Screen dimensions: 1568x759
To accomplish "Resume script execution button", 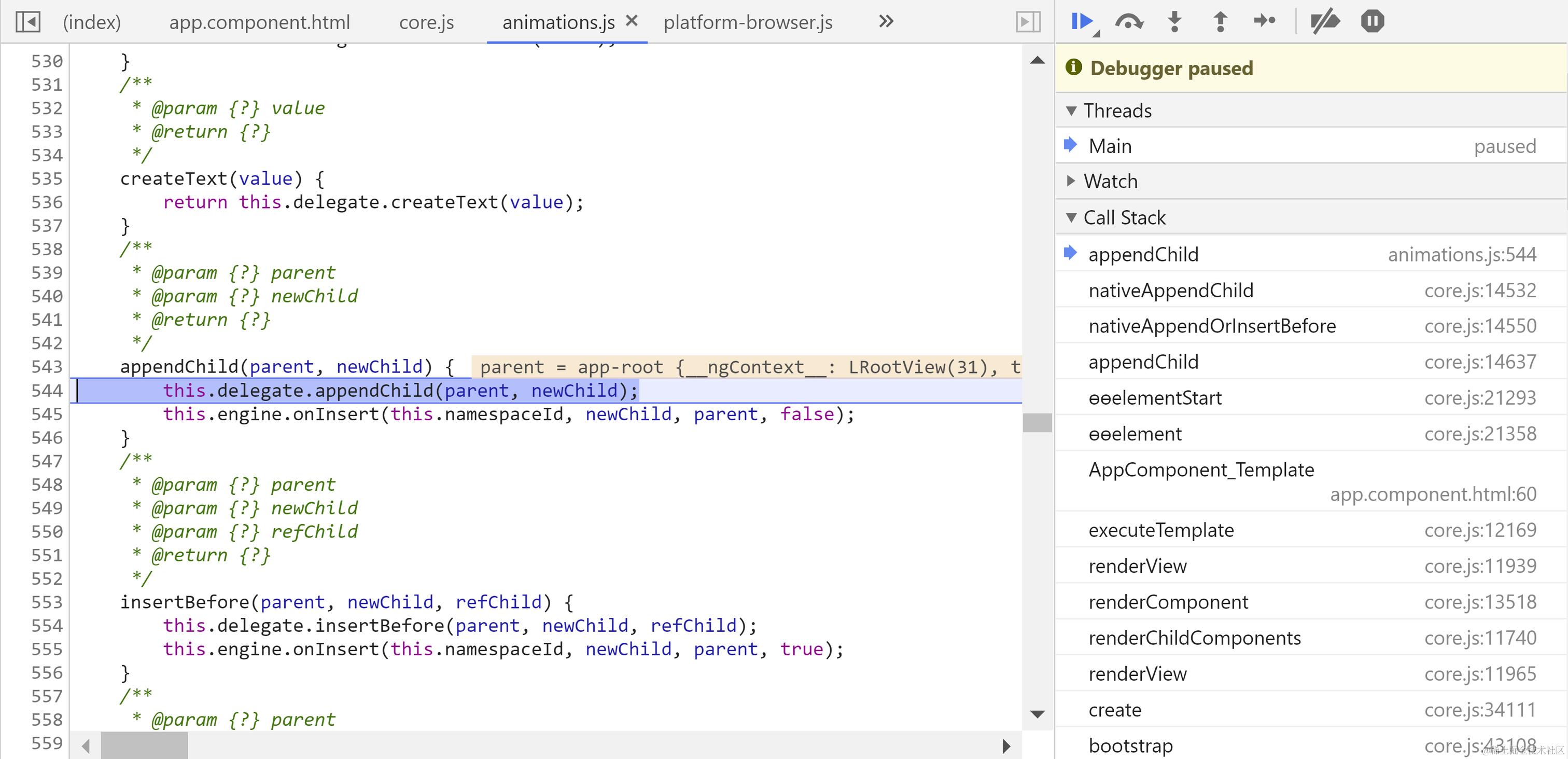I will [1082, 22].
